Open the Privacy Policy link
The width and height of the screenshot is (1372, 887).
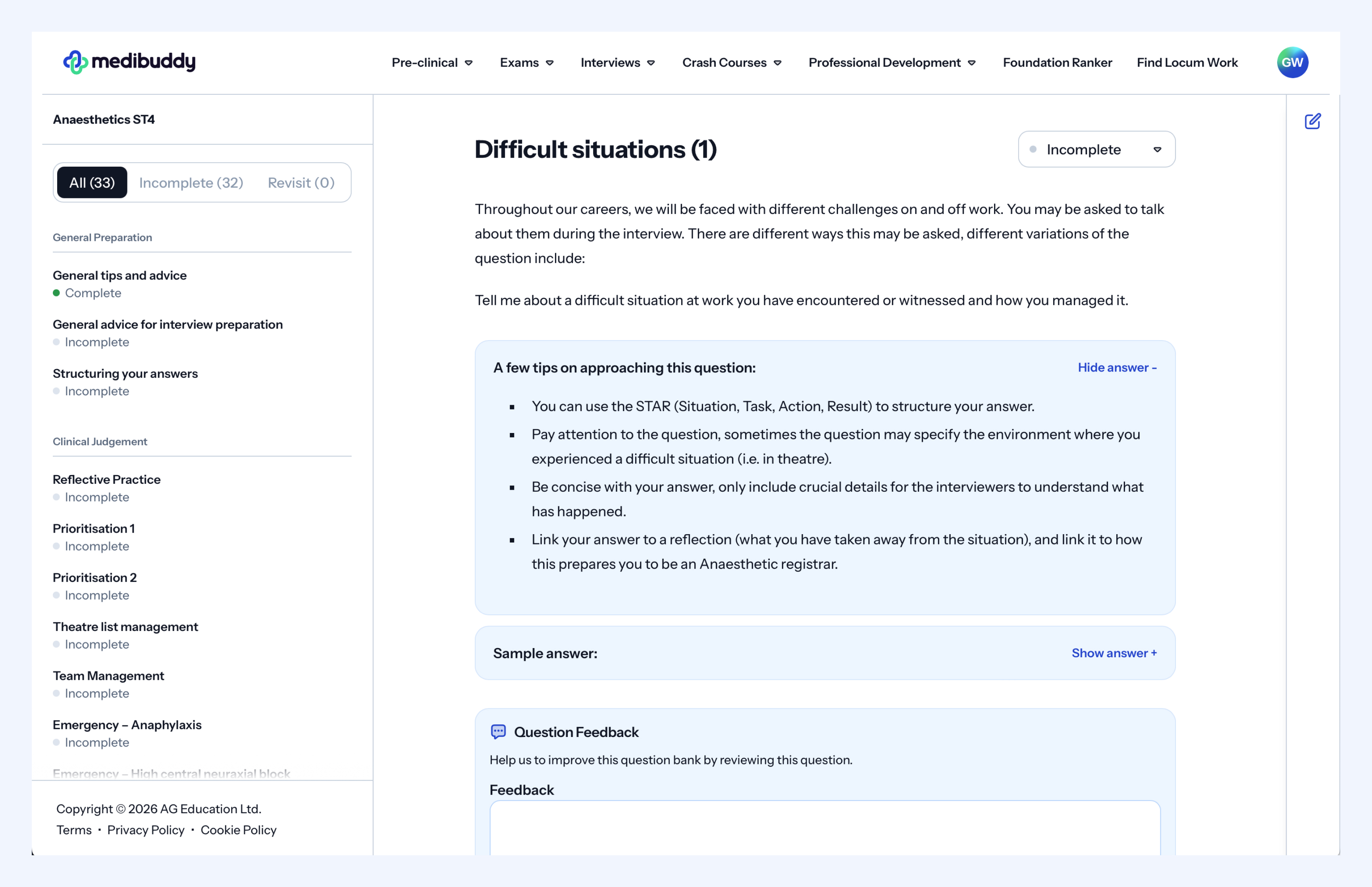click(146, 829)
